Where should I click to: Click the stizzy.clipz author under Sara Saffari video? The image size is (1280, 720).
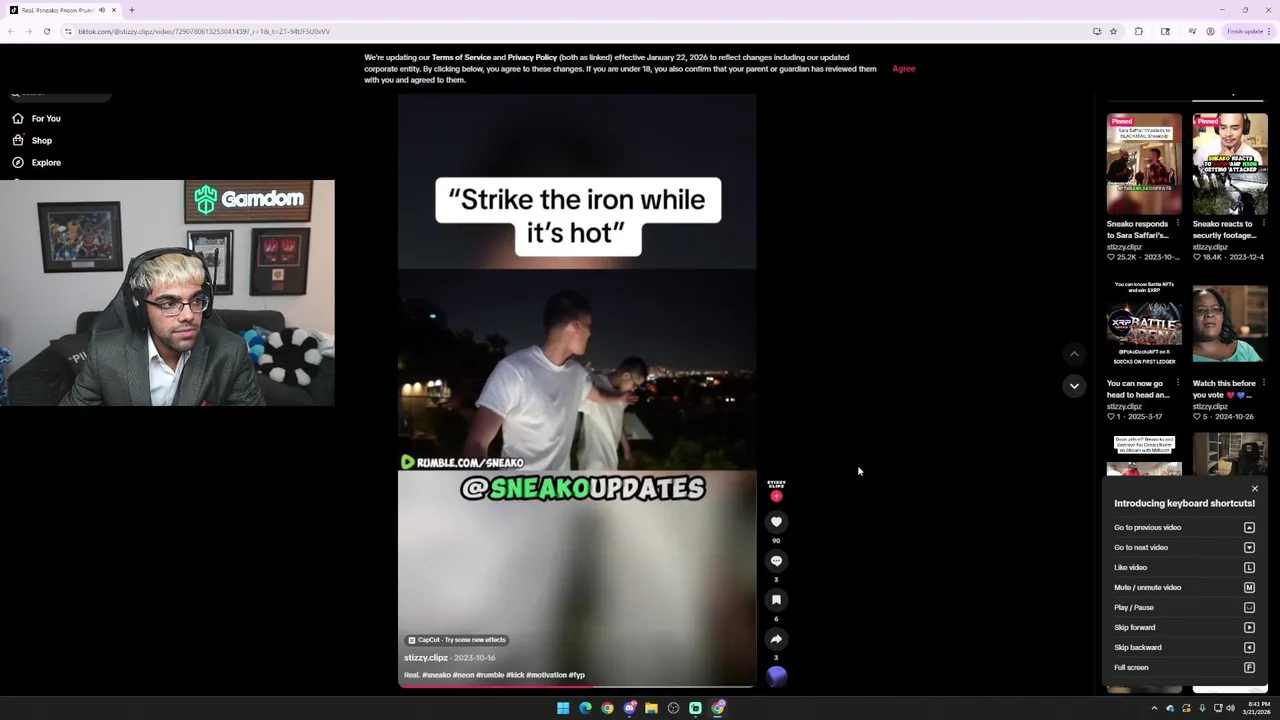[x=1124, y=247]
